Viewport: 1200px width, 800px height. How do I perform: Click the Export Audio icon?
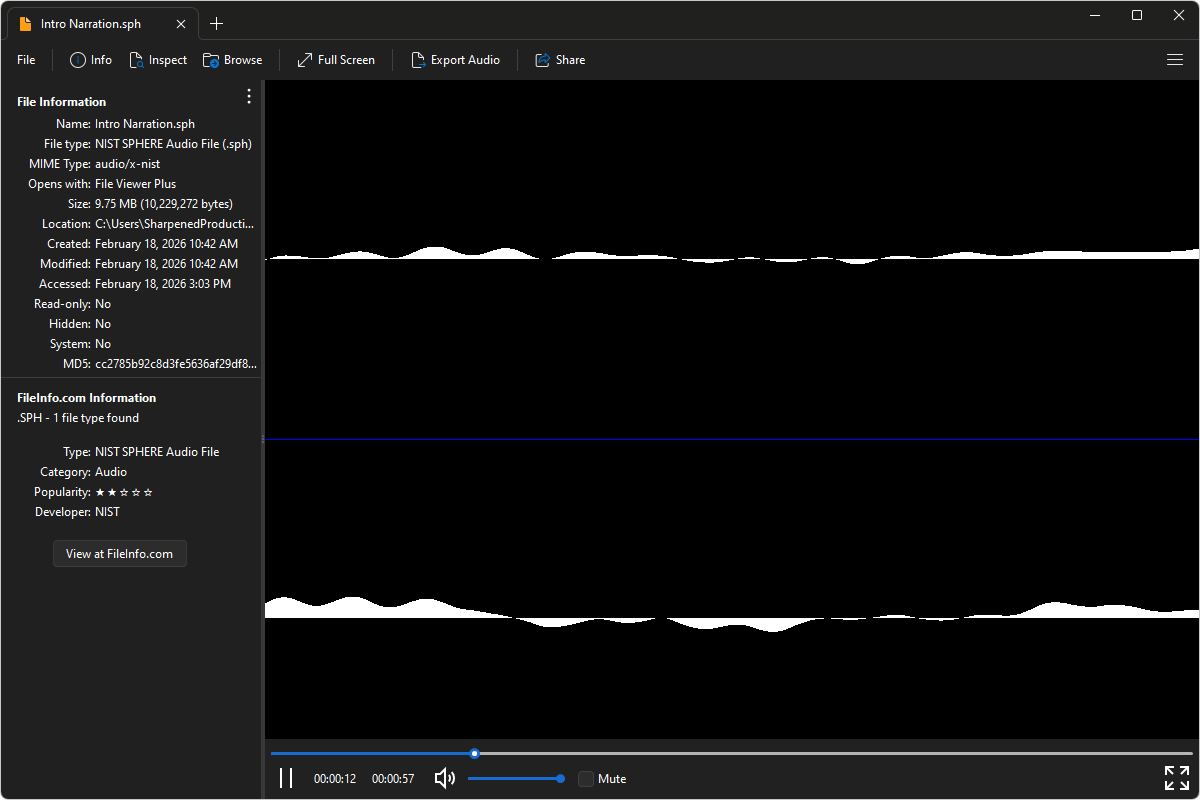point(419,60)
